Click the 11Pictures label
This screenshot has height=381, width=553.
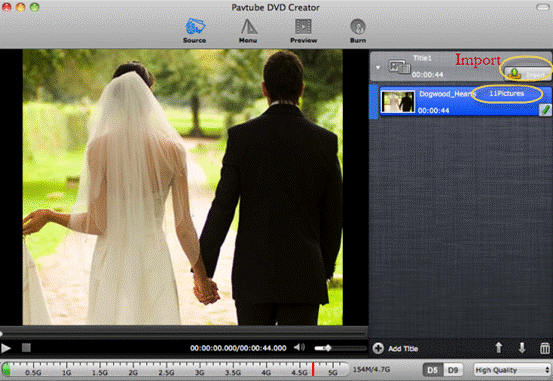pyautogui.click(x=506, y=93)
